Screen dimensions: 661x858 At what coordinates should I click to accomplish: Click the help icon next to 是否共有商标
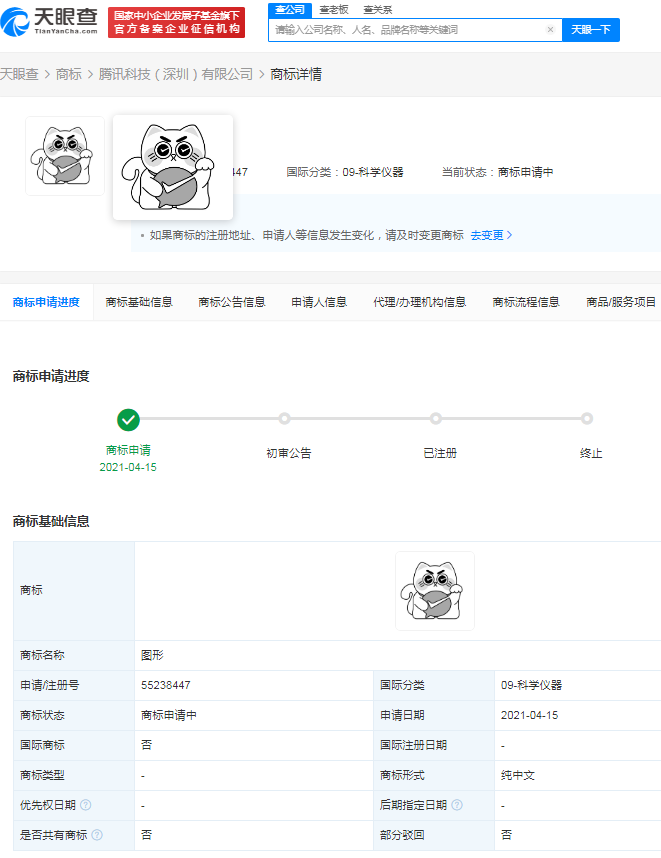click(x=97, y=835)
